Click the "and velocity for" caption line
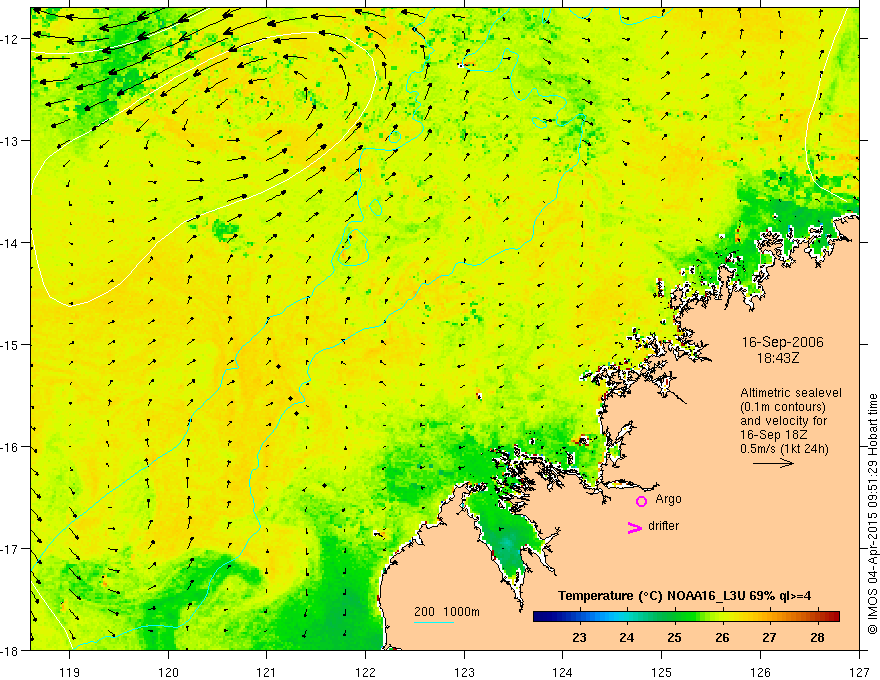 pos(783,421)
